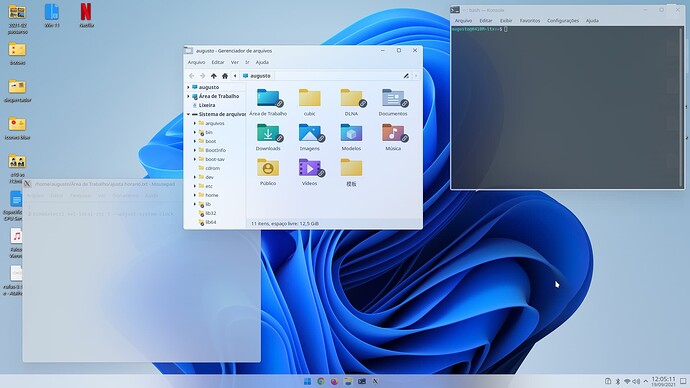Expand the Área de Trabalho tree node
Screen dimensions: 690x388
click(188, 96)
